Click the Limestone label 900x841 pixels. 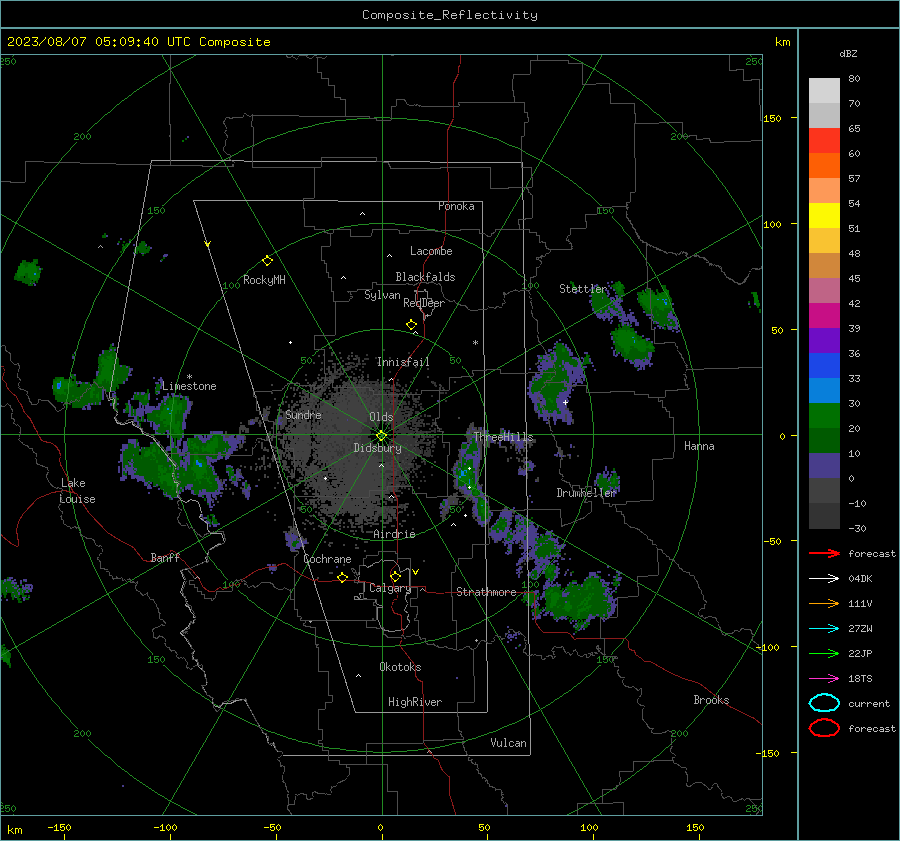[189, 386]
